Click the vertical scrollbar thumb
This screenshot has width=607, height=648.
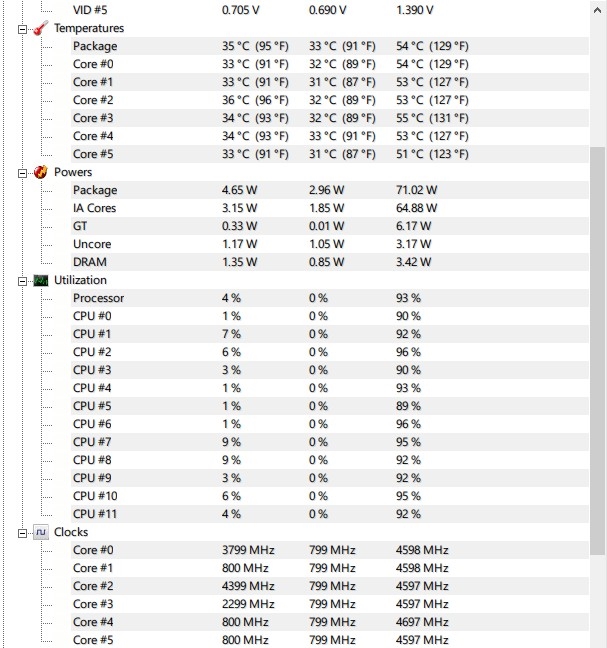point(597,350)
